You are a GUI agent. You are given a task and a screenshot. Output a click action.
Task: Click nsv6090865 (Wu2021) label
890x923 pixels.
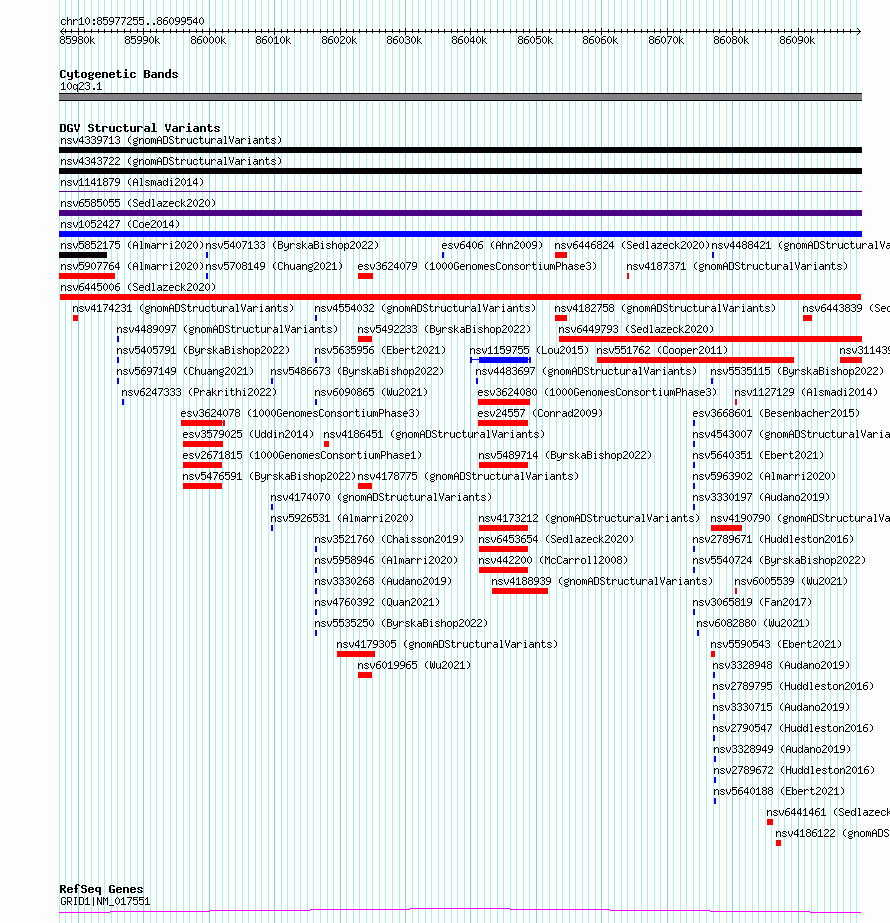click(371, 392)
